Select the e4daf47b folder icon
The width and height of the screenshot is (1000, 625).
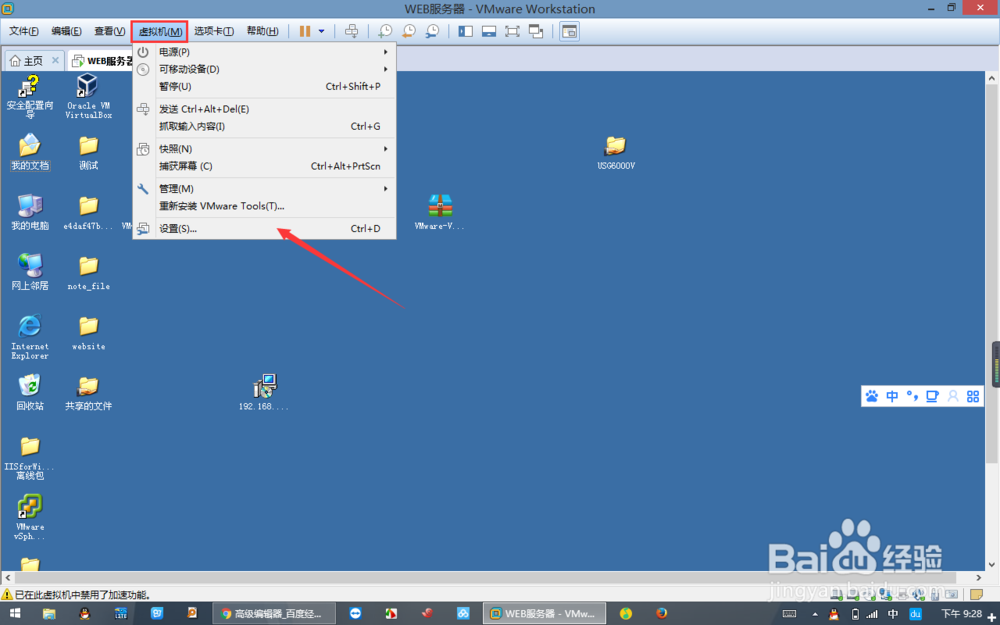[89, 213]
